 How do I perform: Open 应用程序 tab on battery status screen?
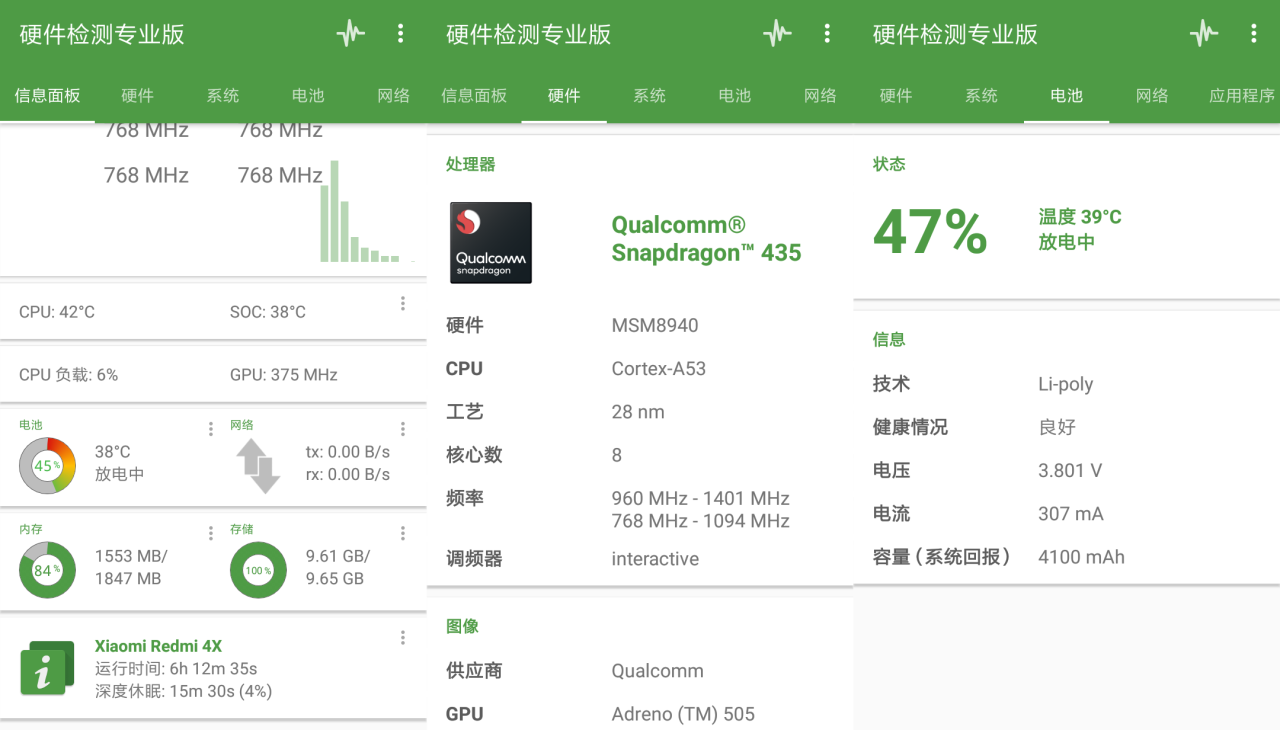1242,96
